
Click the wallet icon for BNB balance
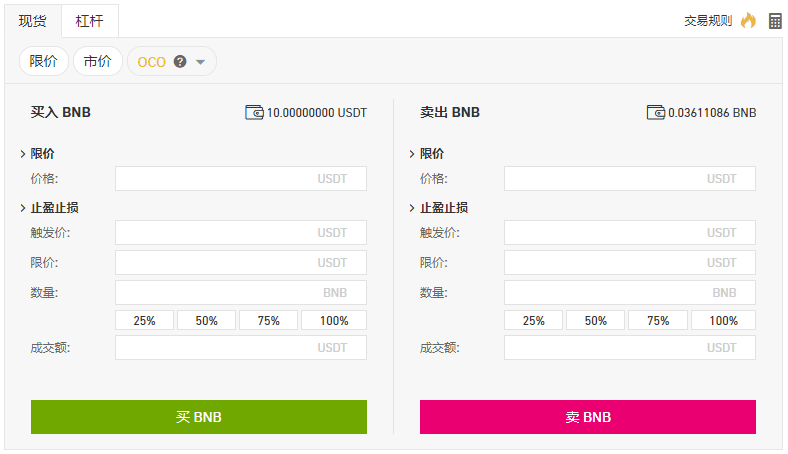(x=656, y=112)
